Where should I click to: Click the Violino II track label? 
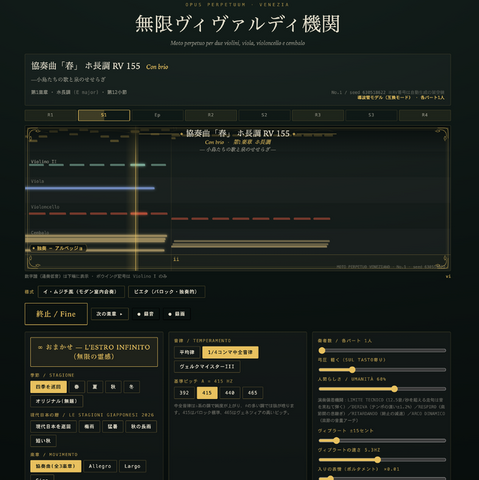coord(44,161)
